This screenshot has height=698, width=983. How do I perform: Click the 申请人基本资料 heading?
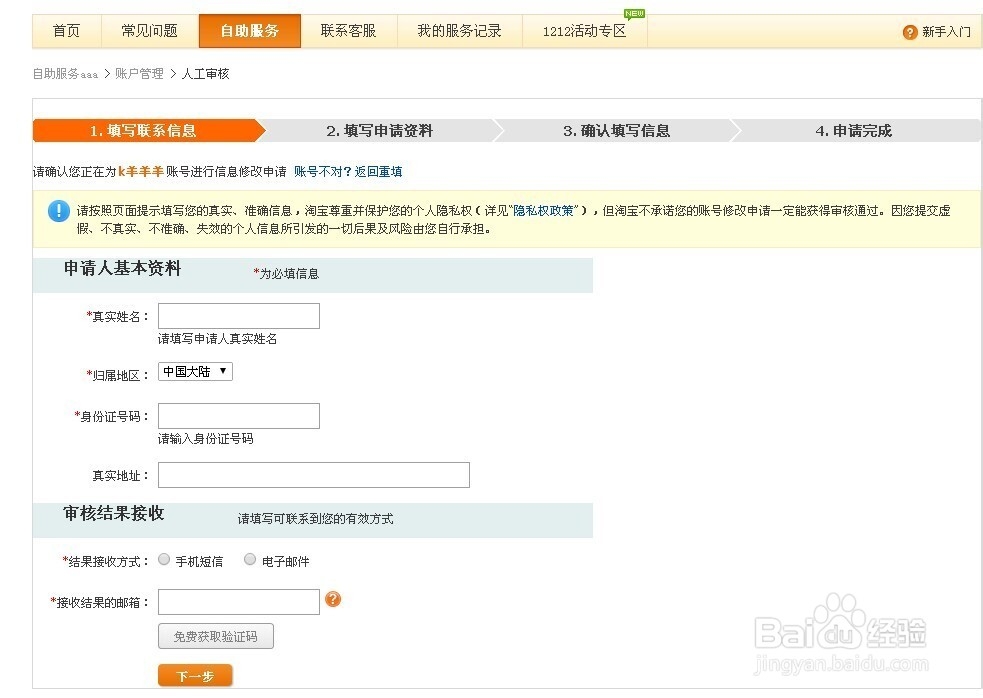(122, 268)
